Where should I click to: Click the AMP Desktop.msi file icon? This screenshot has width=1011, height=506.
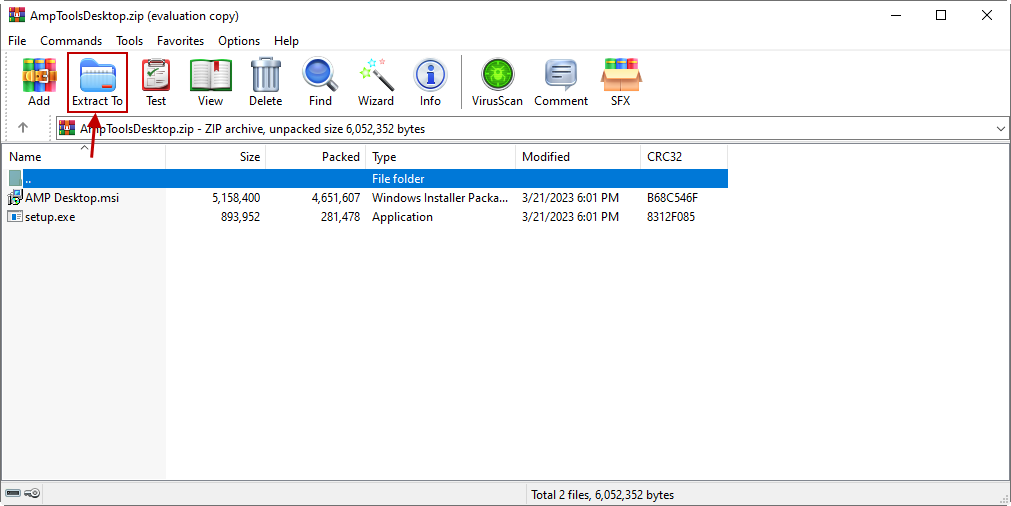tap(15, 197)
